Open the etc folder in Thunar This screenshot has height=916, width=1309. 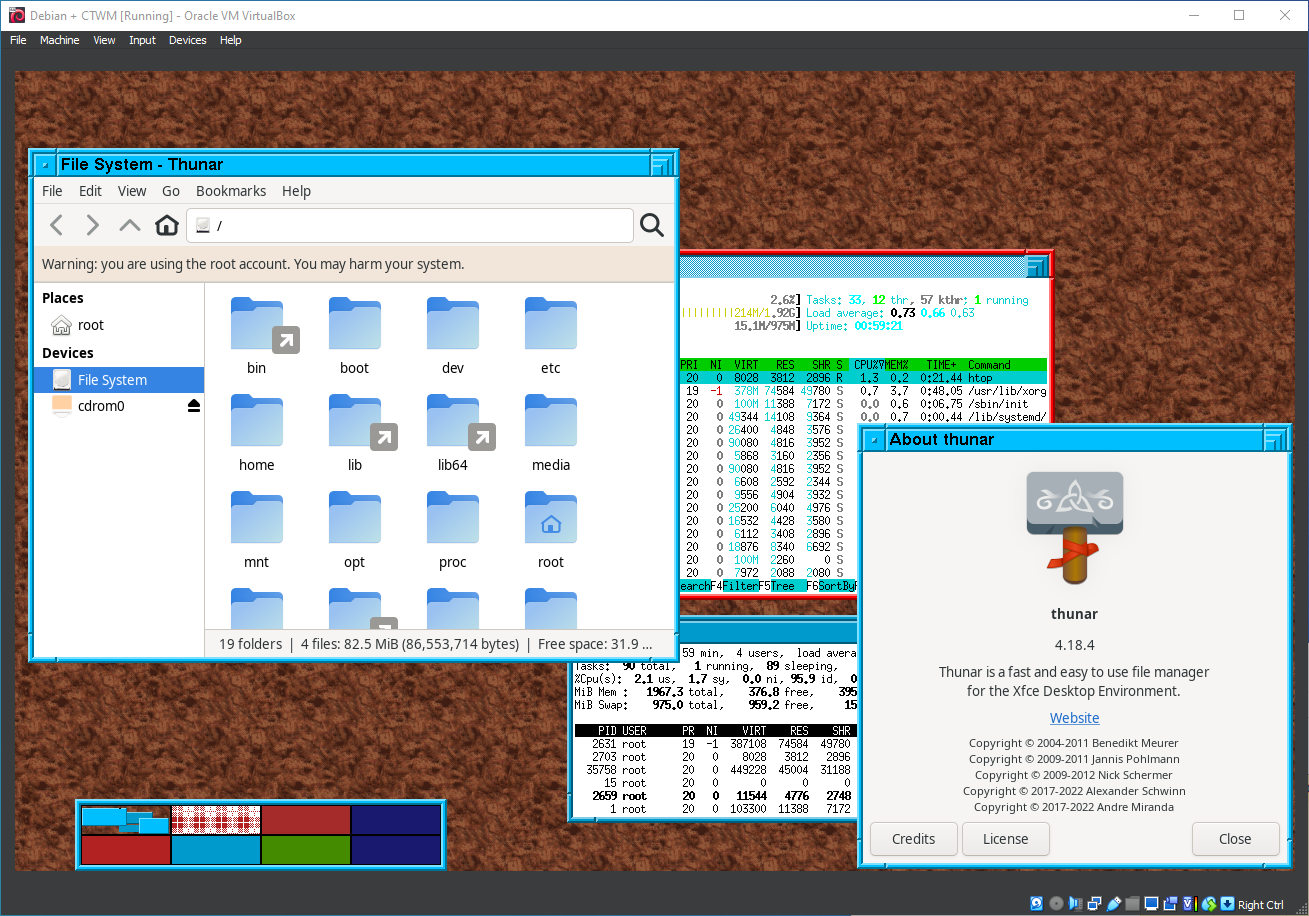click(550, 330)
